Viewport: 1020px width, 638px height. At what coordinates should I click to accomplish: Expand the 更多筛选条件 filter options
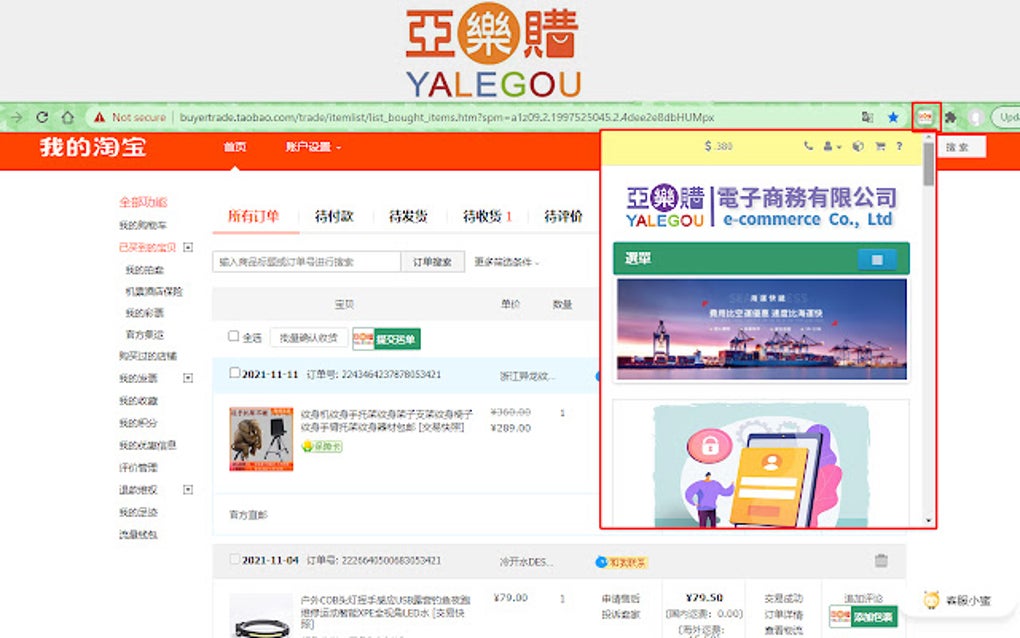click(x=507, y=262)
